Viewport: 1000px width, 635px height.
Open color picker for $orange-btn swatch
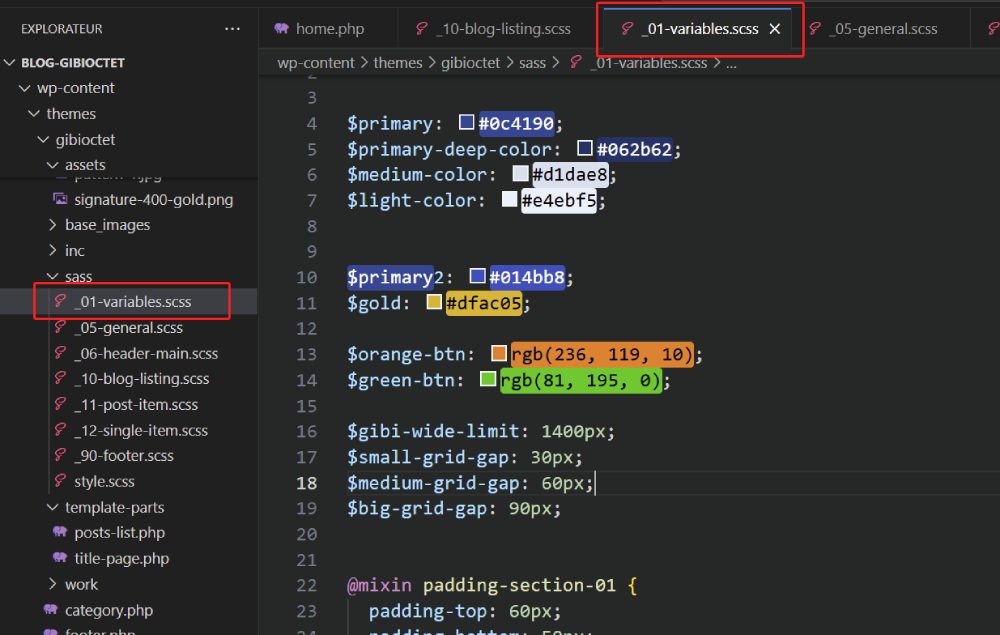[x=499, y=353]
